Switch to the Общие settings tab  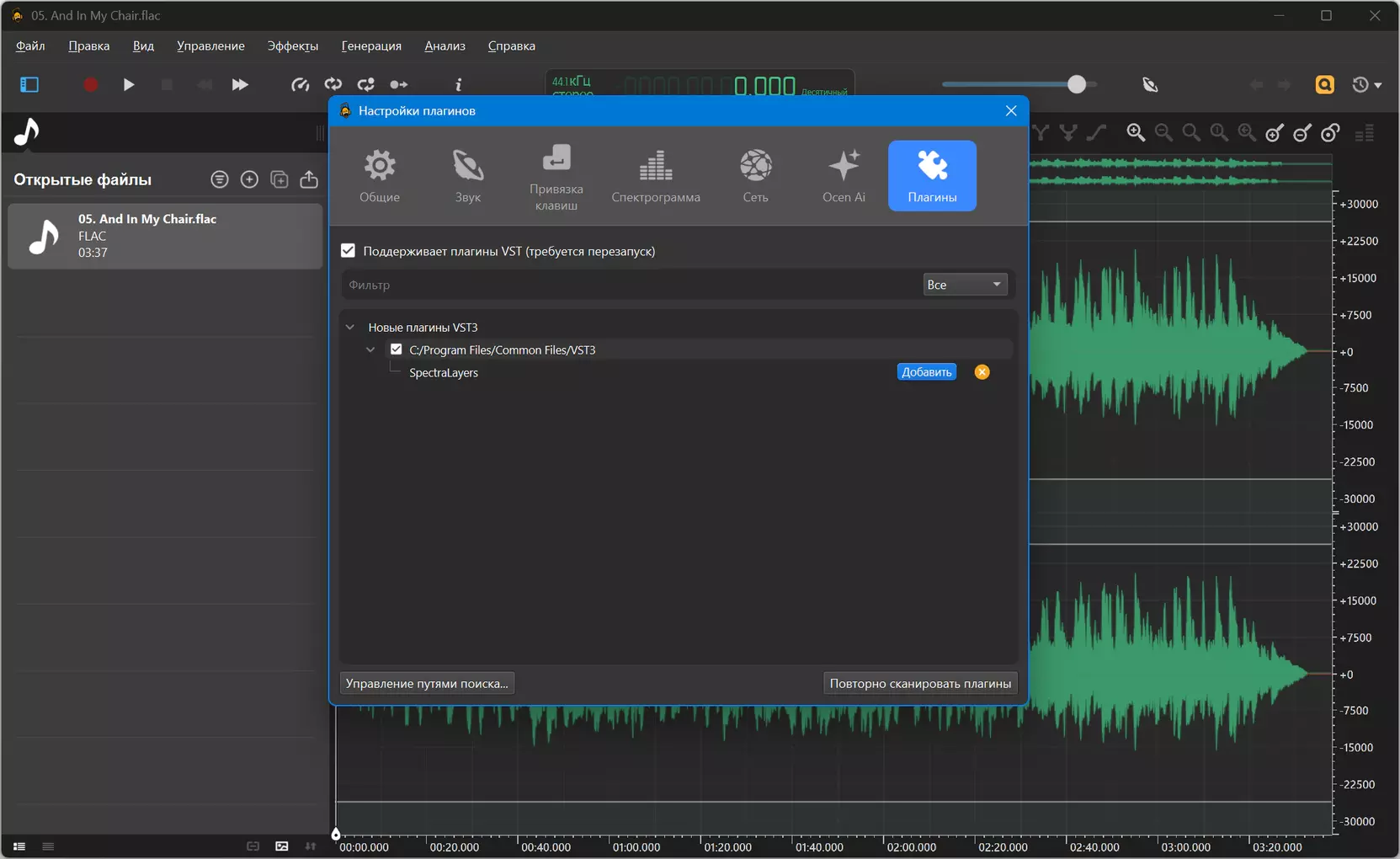[x=380, y=176]
